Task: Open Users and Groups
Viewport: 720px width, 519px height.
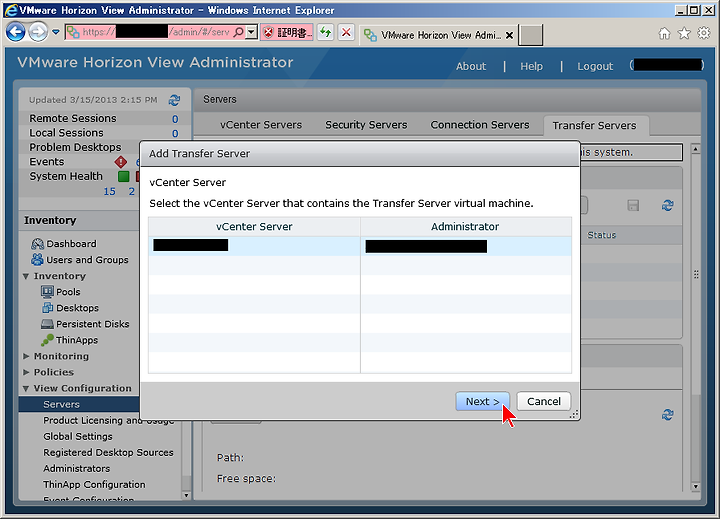Action: coord(87,260)
